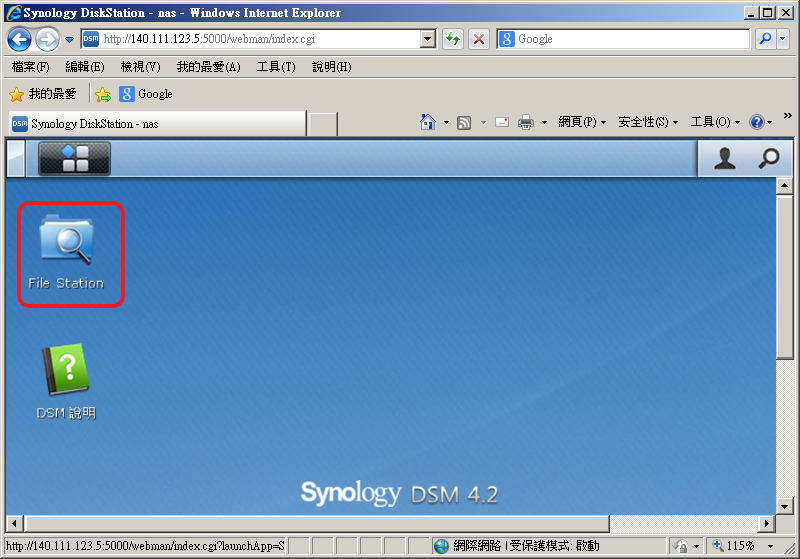Open the 網頁(P) dropdown menu
Screen dimensions: 800x559
582,122
